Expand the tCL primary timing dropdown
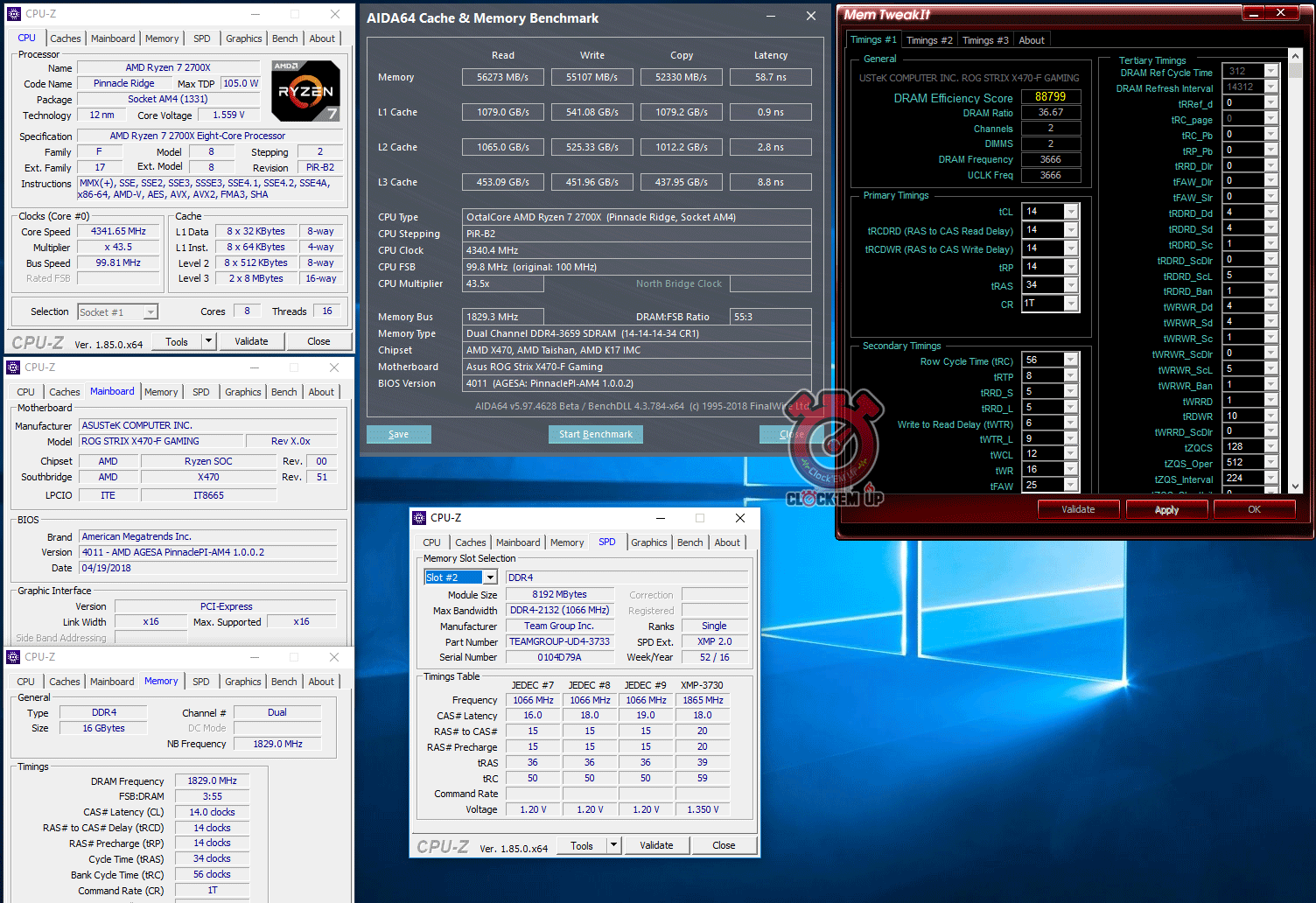The width and height of the screenshot is (1316, 903). (1071, 212)
